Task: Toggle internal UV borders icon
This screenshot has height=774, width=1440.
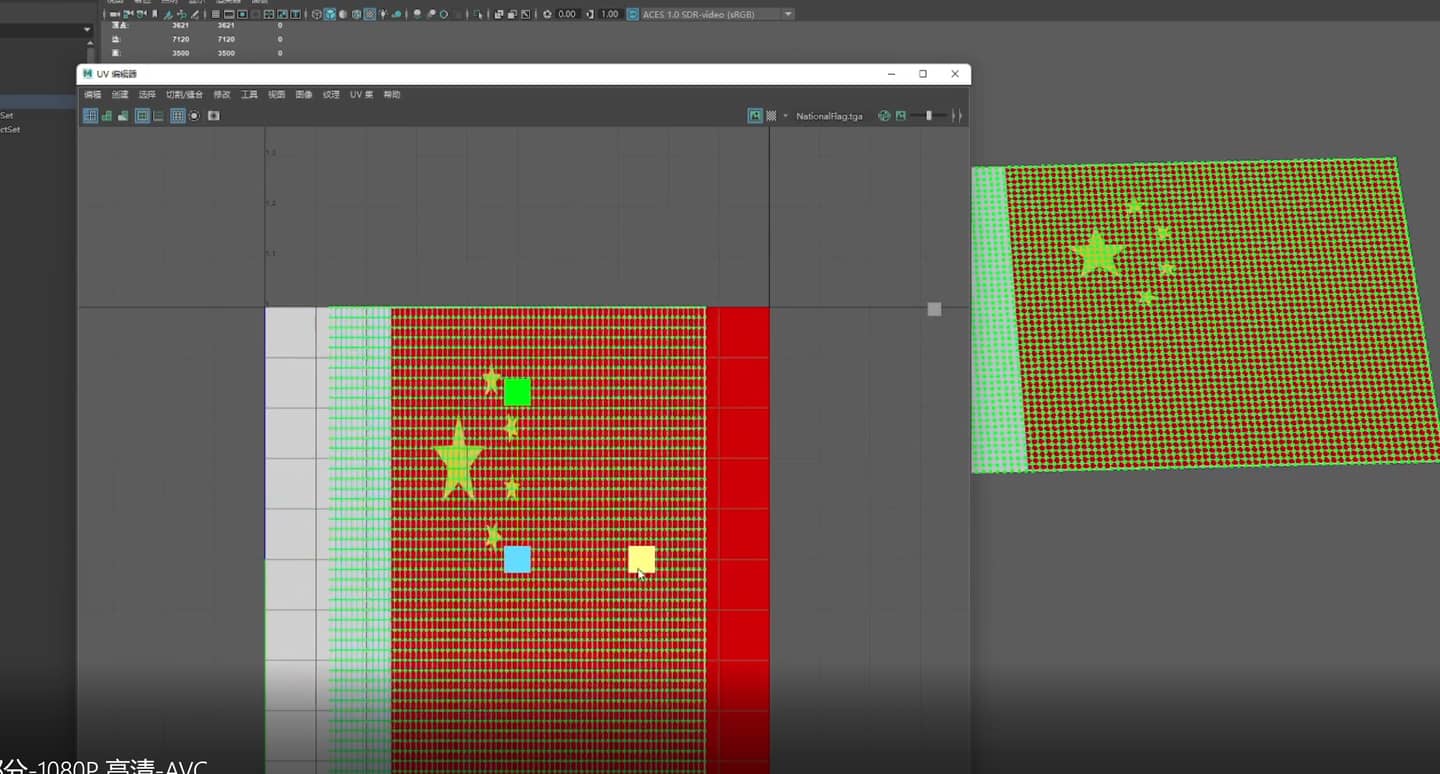Action: click(158, 116)
